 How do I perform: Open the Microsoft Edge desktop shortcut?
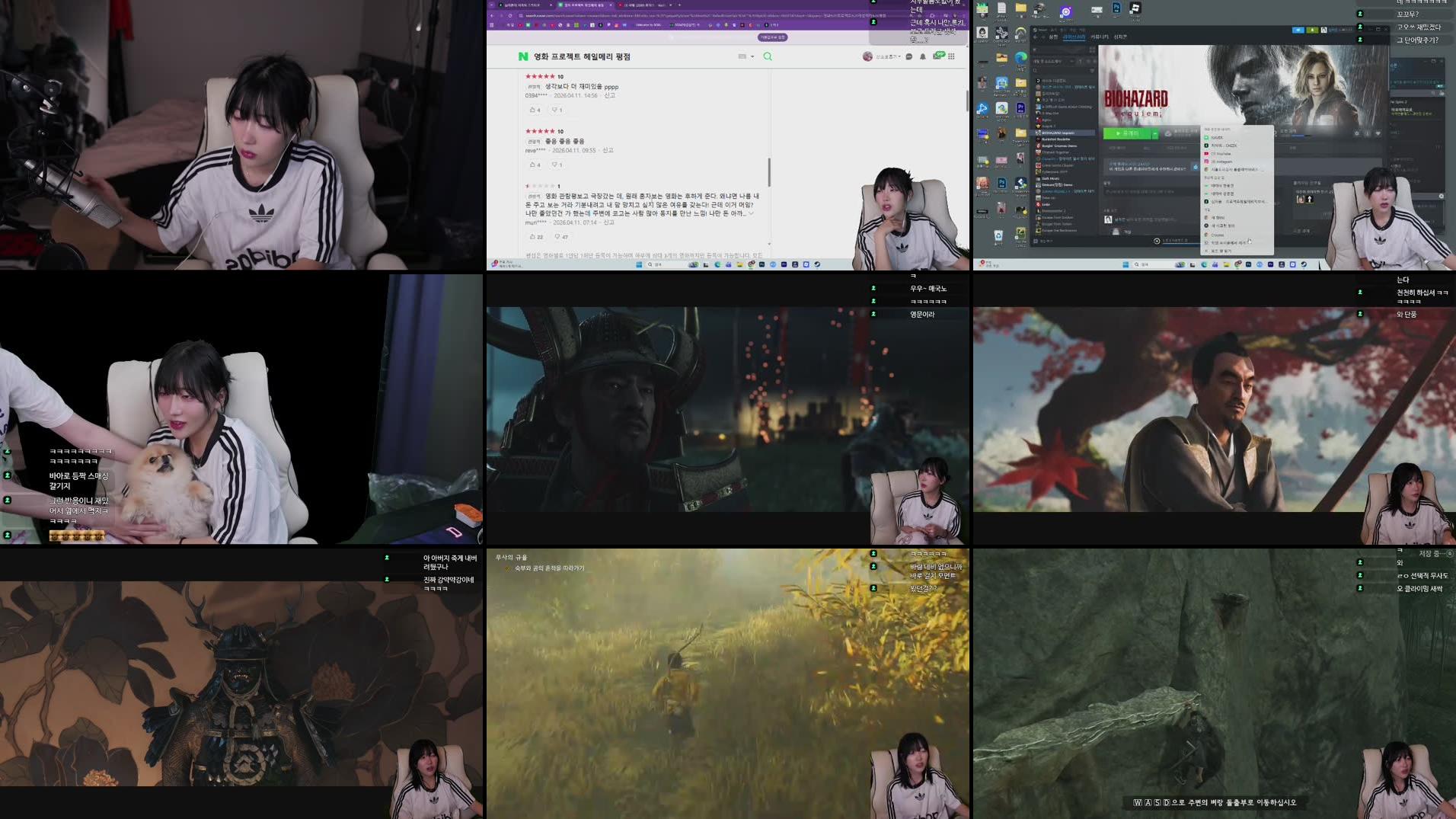tap(1020, 59)
